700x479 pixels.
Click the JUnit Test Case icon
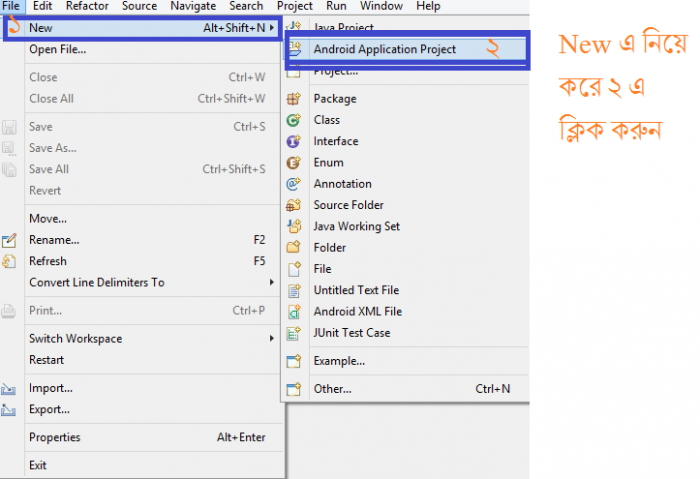293,333
